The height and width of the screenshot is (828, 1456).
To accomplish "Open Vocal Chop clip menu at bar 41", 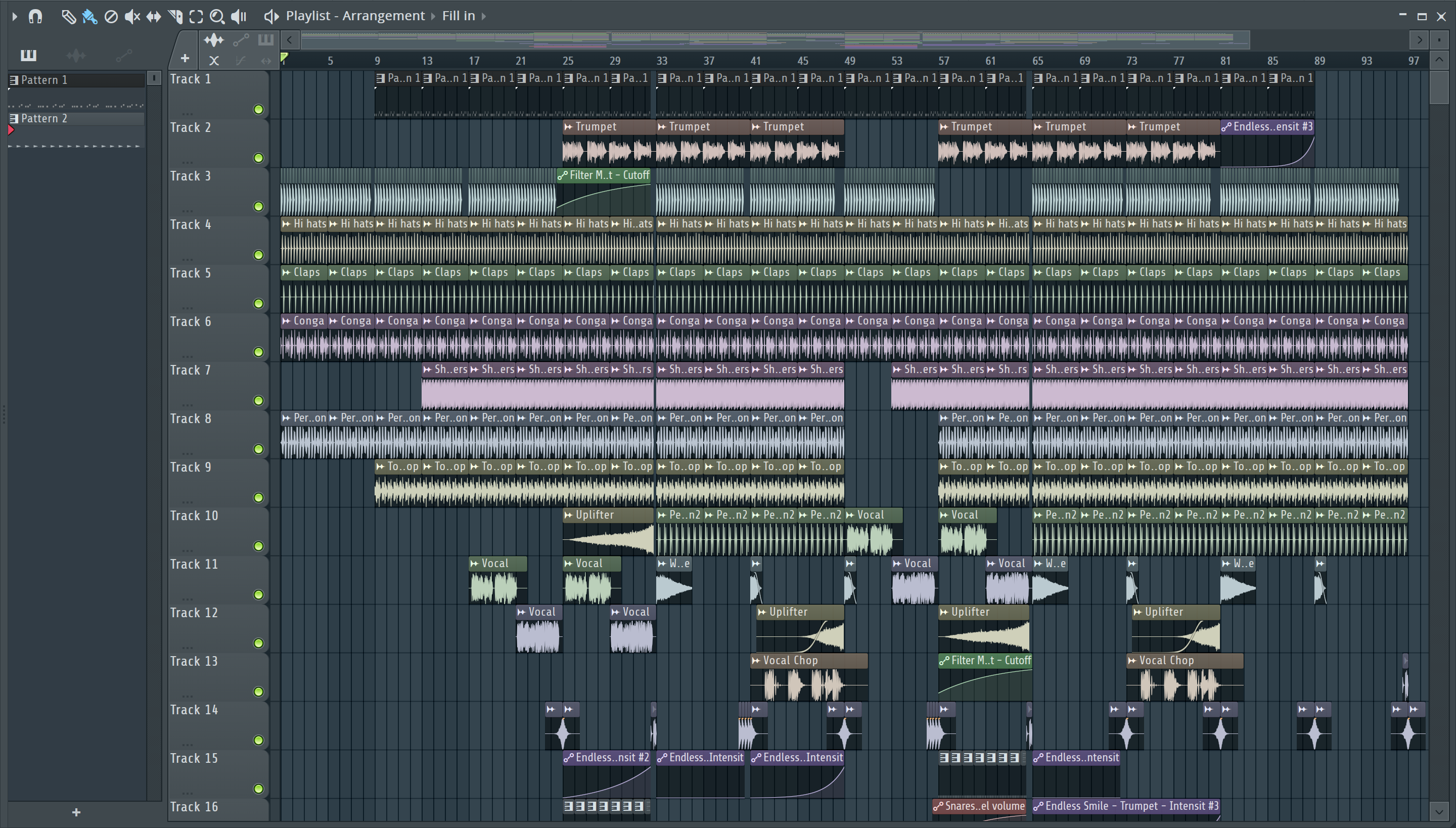I will (x=756, y=661).
